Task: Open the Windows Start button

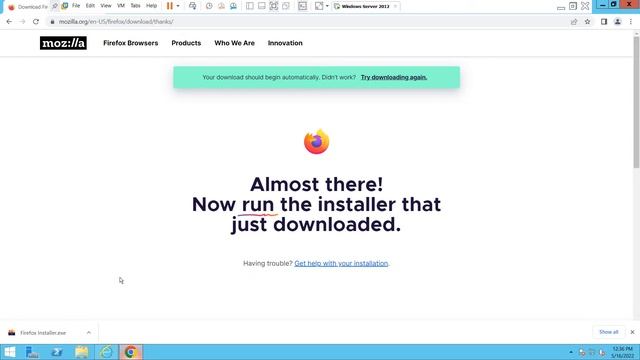Action: (10, 352)
